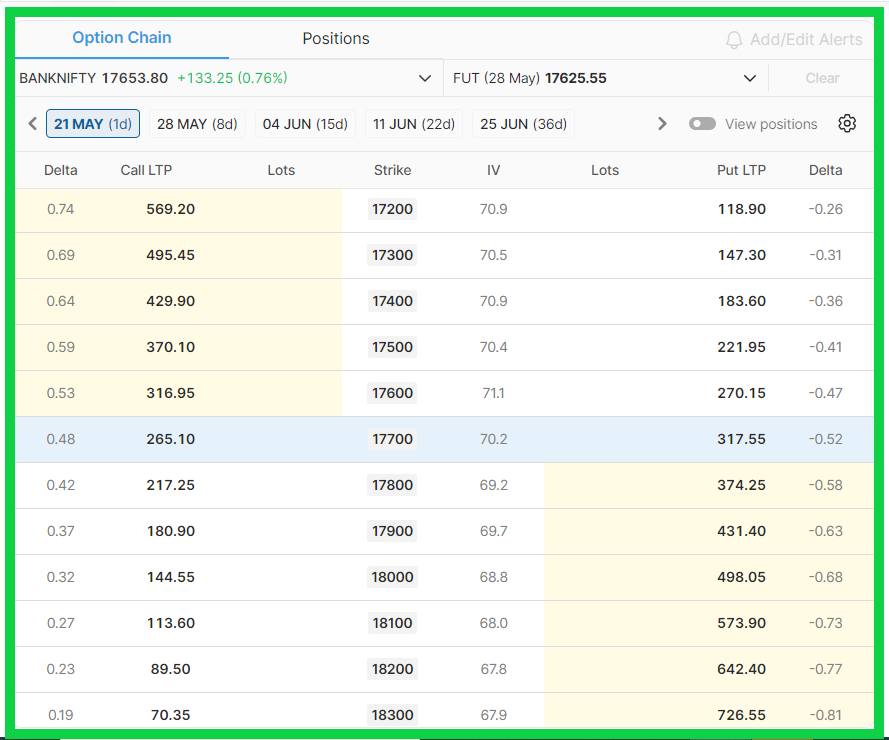Click put LTP 374.25
The height and width of the screenshot is (740, 889).
(742, 485)
